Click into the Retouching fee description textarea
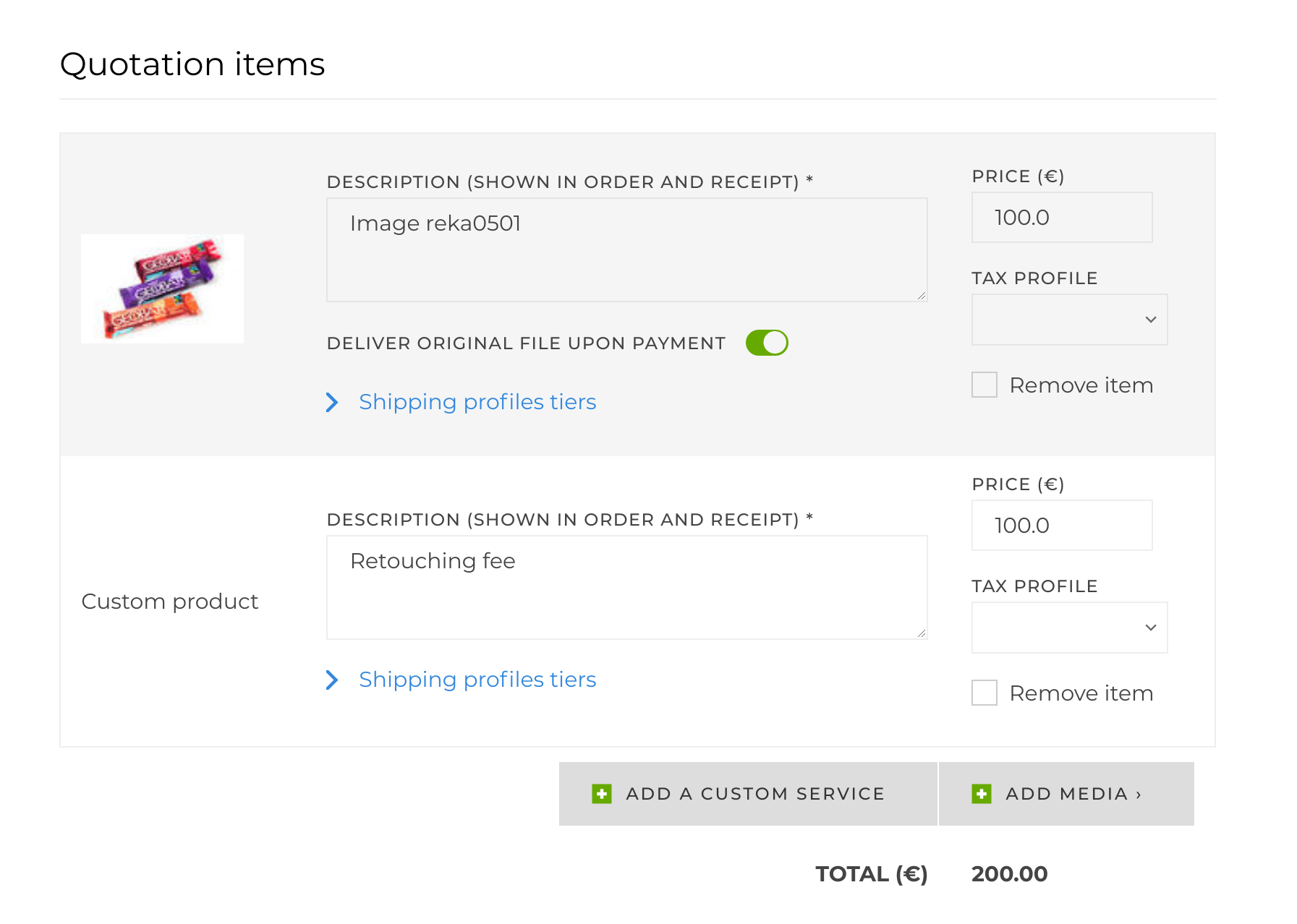Image resolution: width=1297 pixels, height=924 pixels. [627, 587]
